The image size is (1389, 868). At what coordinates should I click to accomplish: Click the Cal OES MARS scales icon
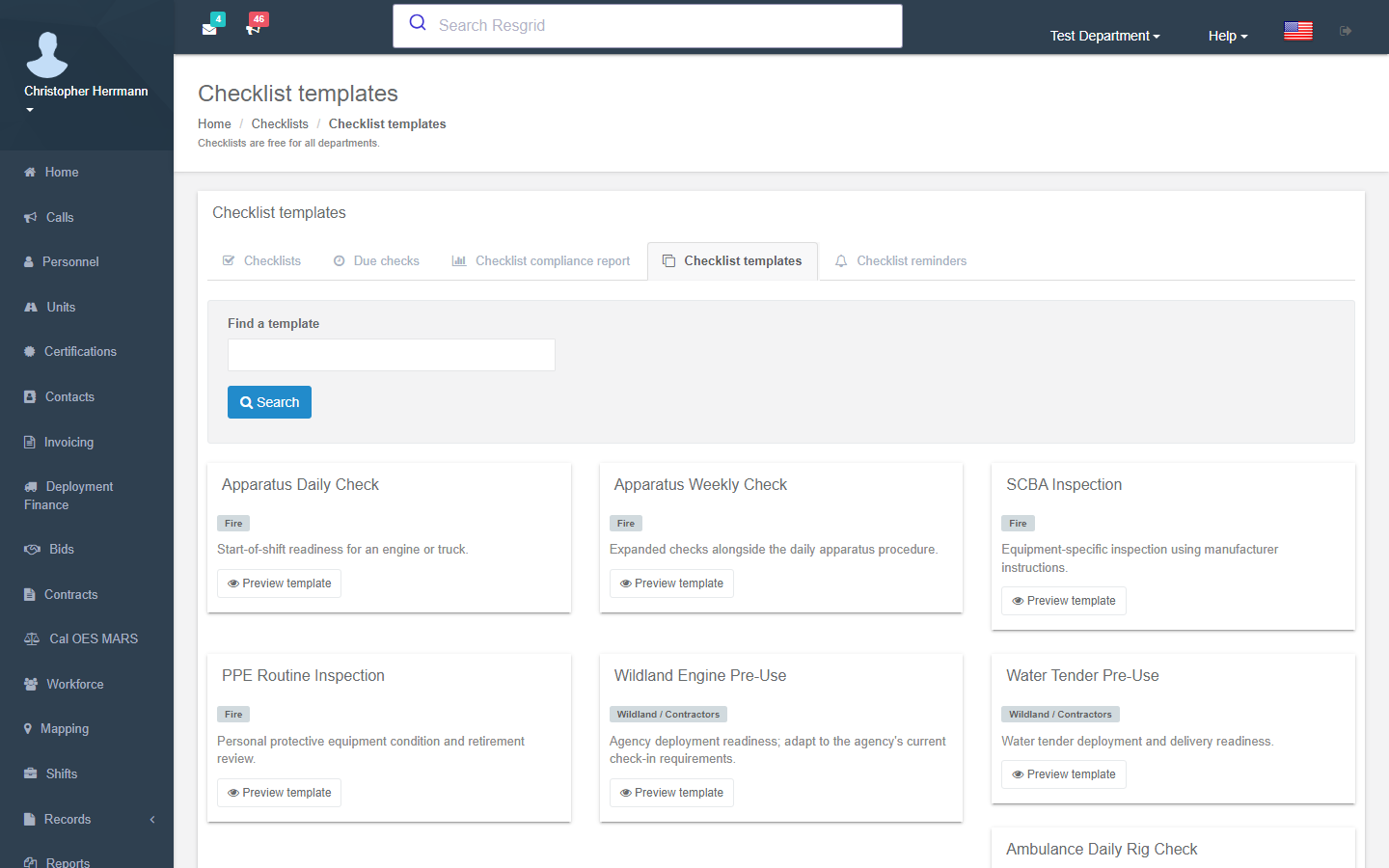pos(32,639)
